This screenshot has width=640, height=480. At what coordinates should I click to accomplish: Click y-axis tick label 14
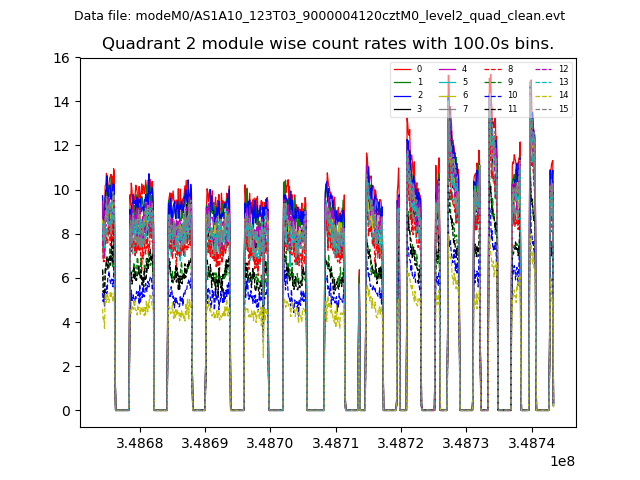(x=62, y=102)
